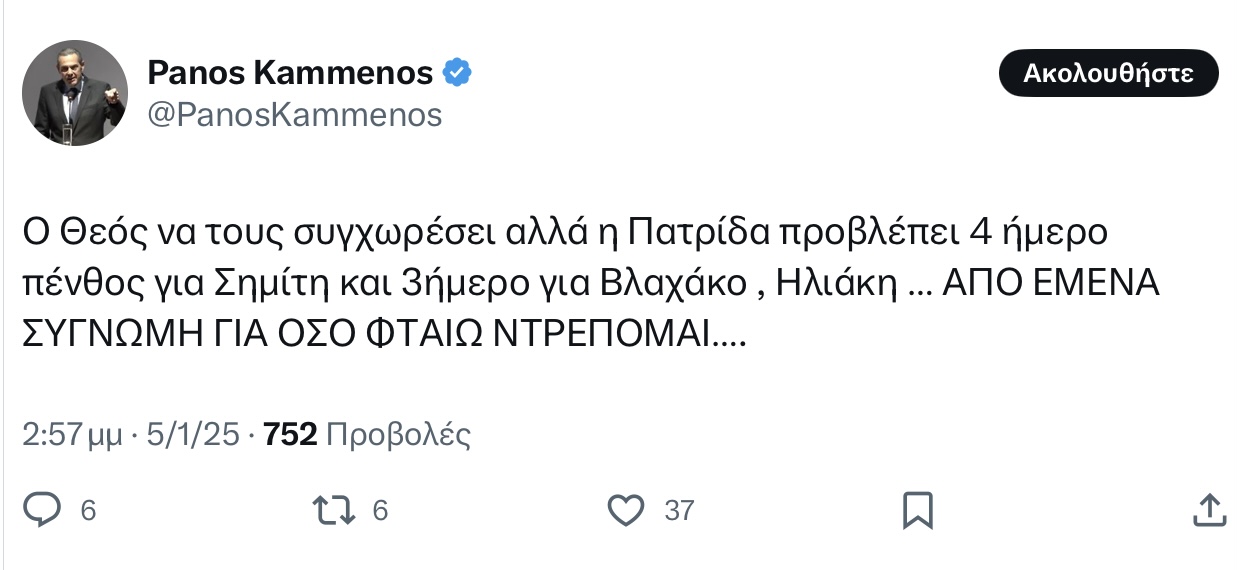
Task: Click the 2:57 μμ post time
Action: pos(71,435)
